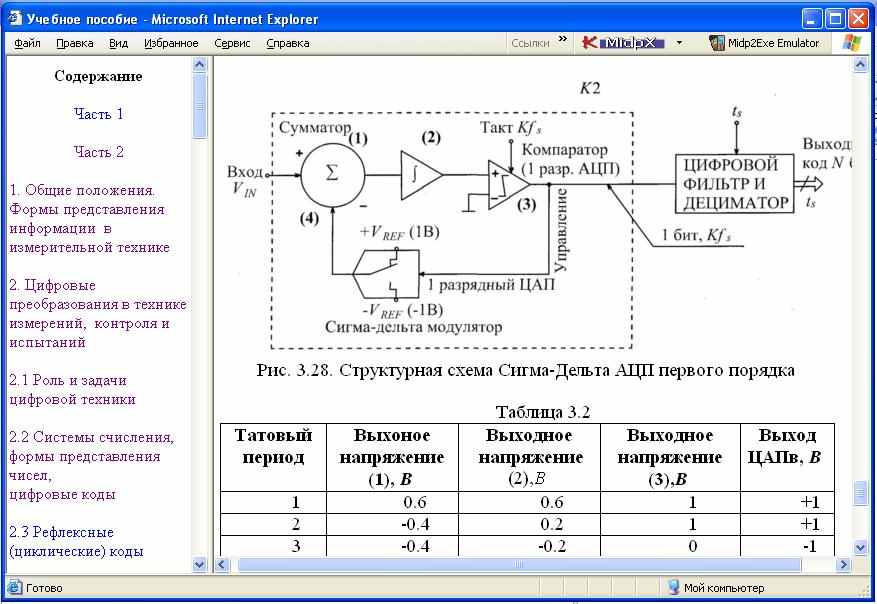
Task: Click the left frame scroll up arrow
Action: [x=199, y=65]
